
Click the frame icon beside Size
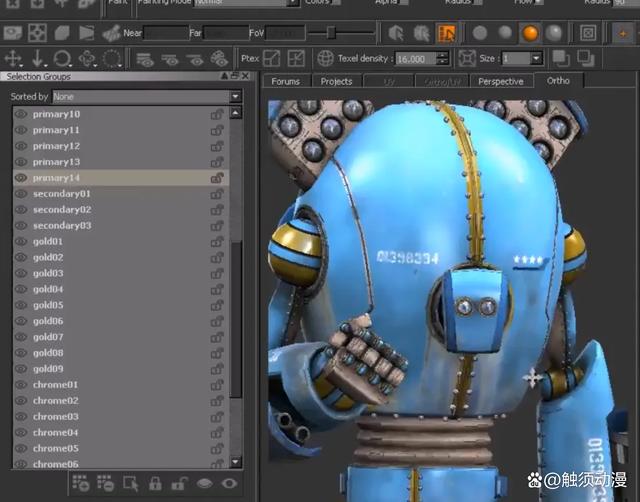pos(467,59)
